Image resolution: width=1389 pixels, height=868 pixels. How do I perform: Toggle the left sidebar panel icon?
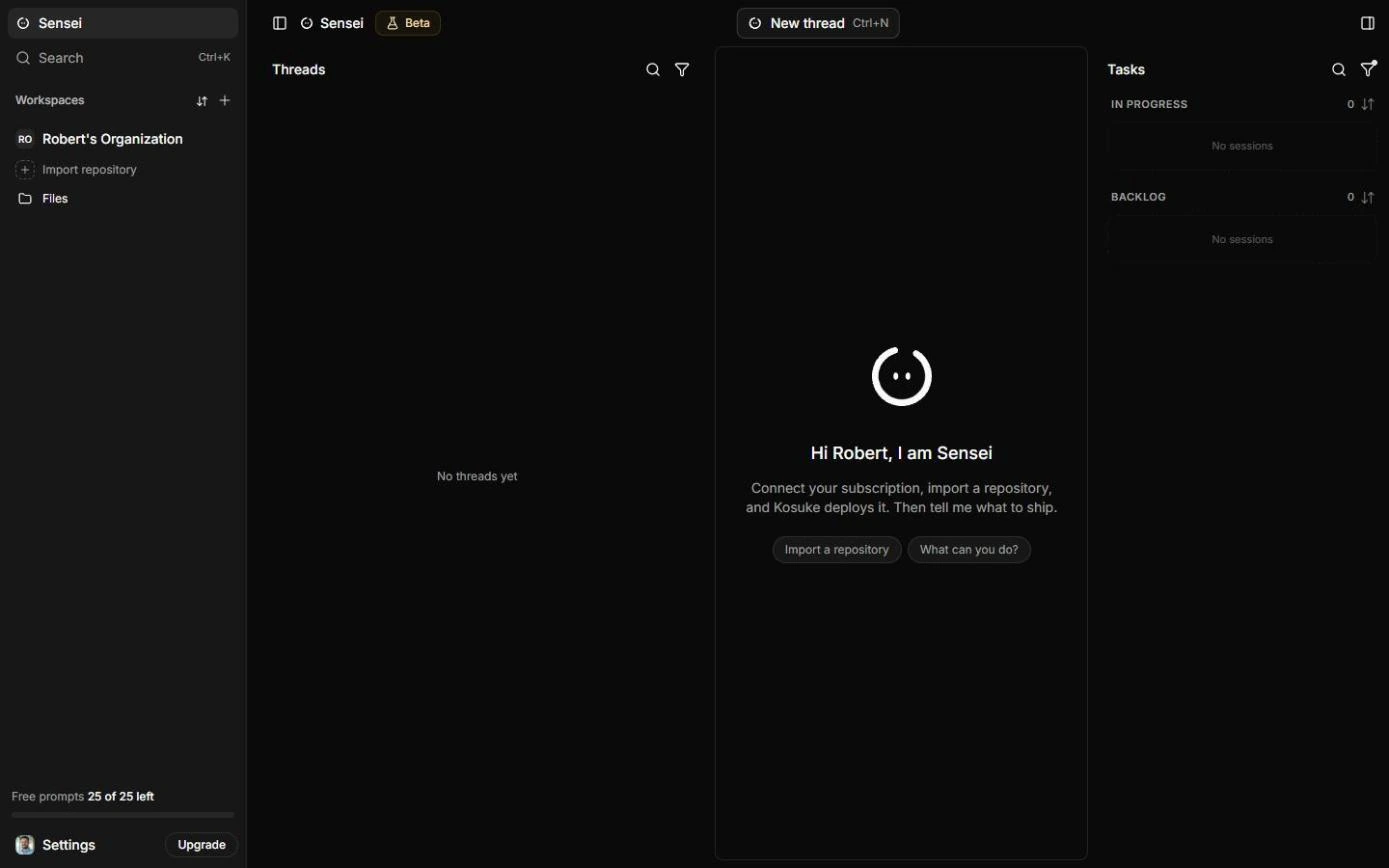tap(280, 23)
